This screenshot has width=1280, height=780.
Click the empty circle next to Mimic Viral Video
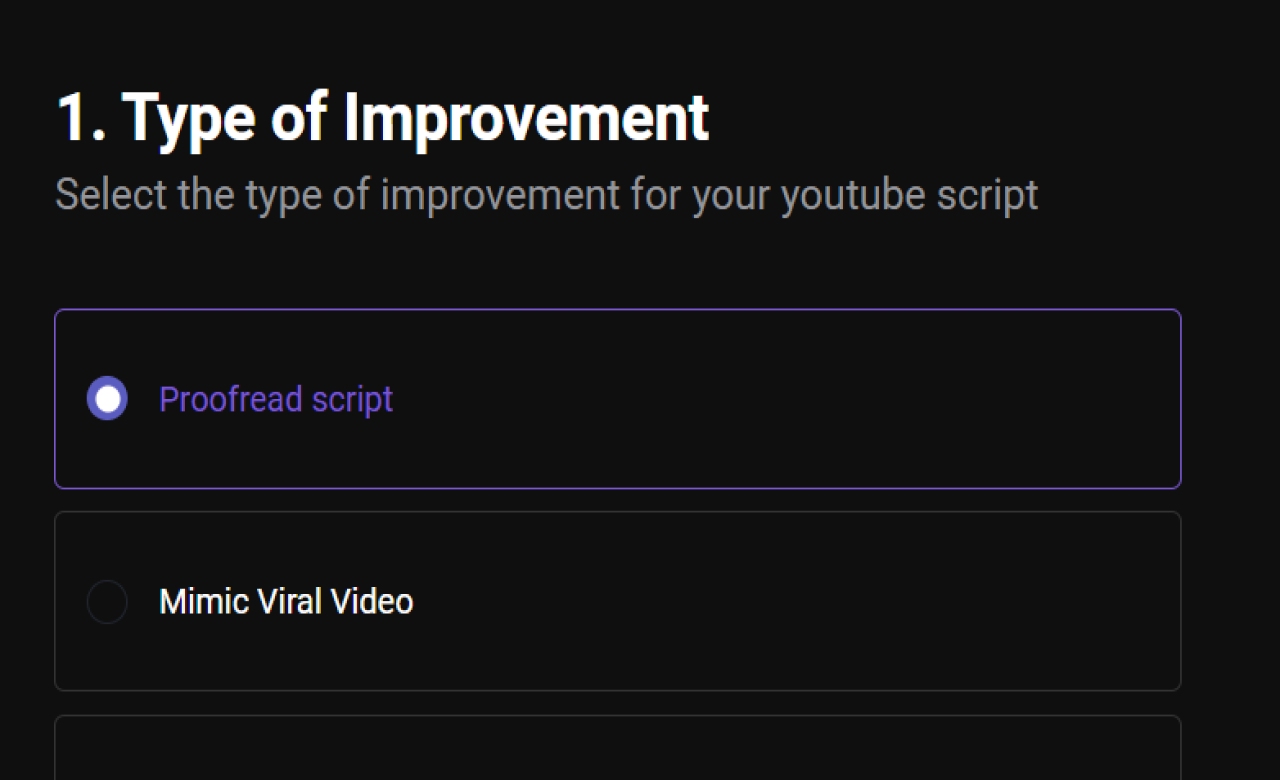coord(107,601)
